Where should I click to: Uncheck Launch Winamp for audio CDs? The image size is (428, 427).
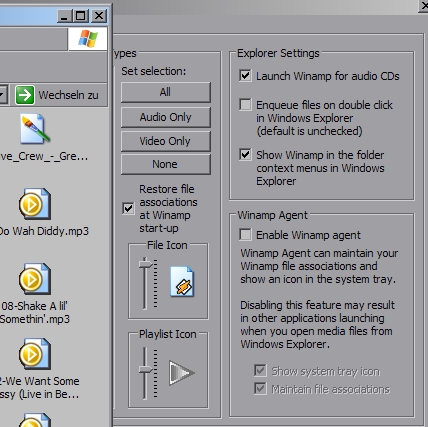click(245, 76)
